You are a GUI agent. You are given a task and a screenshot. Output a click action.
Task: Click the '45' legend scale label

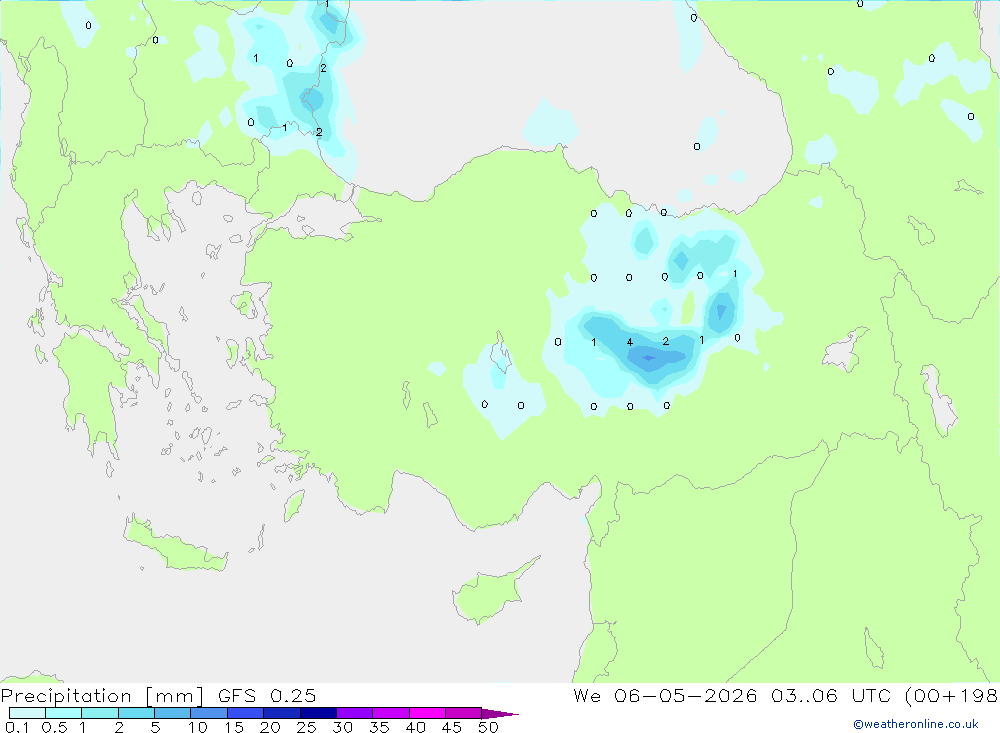click(452, 727)
